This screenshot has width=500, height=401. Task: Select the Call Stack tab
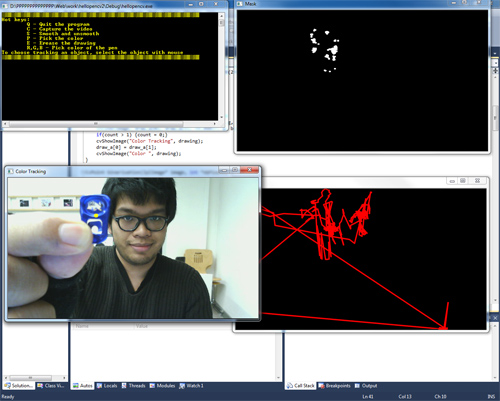coord(301,386)
